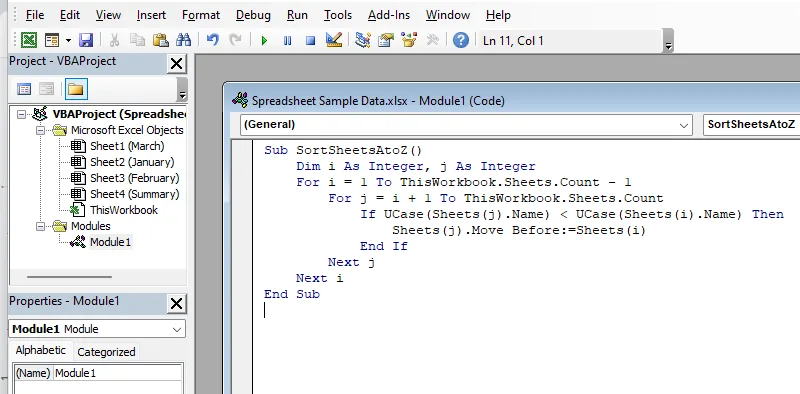Select Sheet3 (February) in the project tree

135,178
